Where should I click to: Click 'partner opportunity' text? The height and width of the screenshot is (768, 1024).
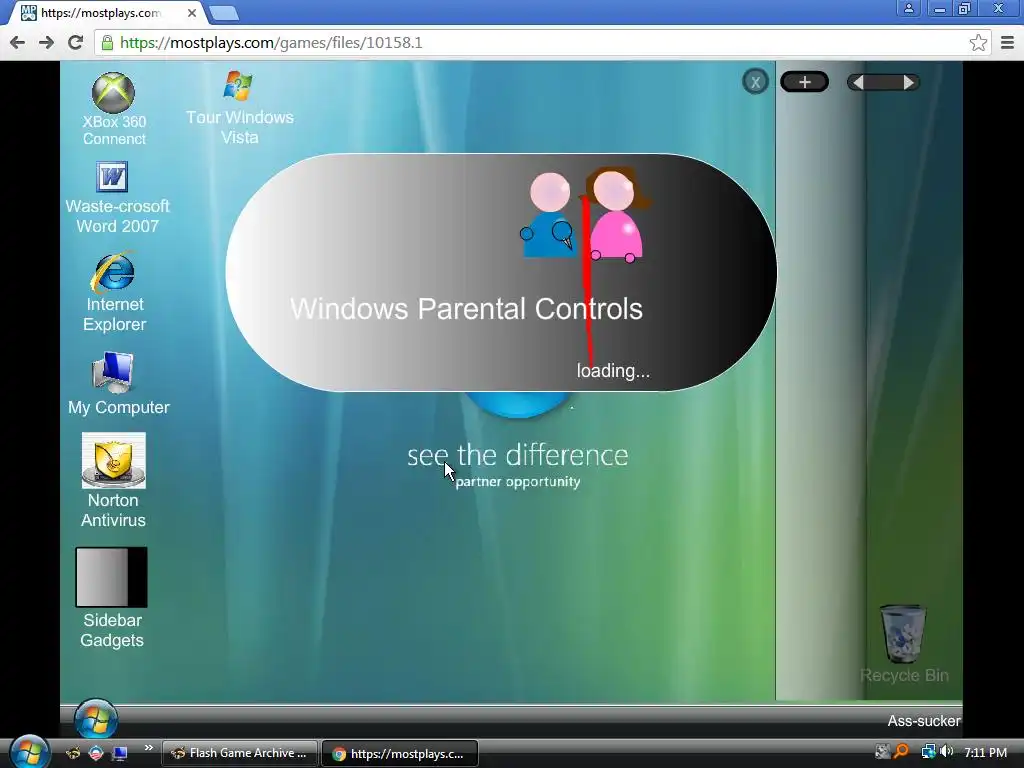coord(517,482)
